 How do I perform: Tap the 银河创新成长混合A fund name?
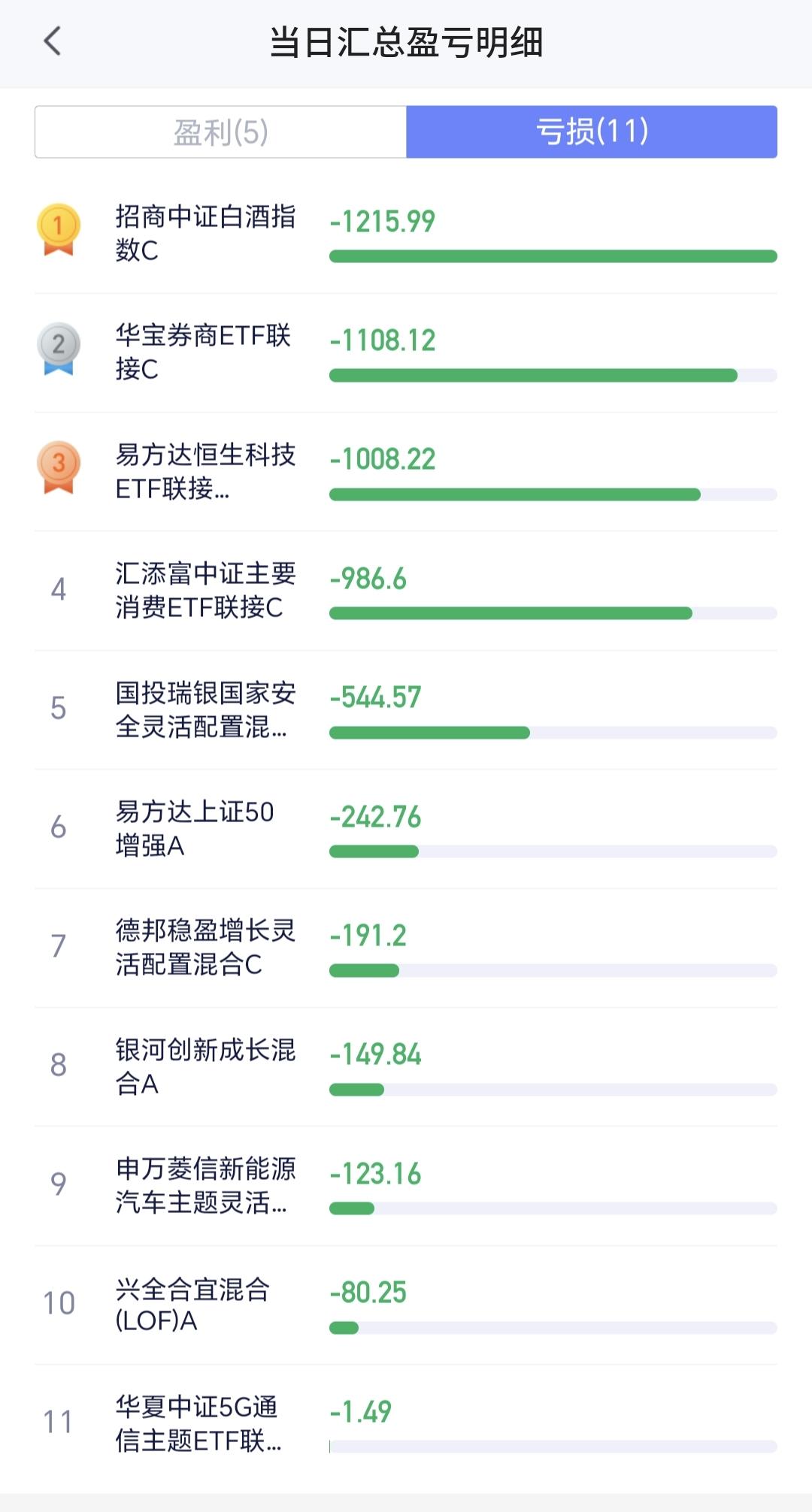[205, 1066]
